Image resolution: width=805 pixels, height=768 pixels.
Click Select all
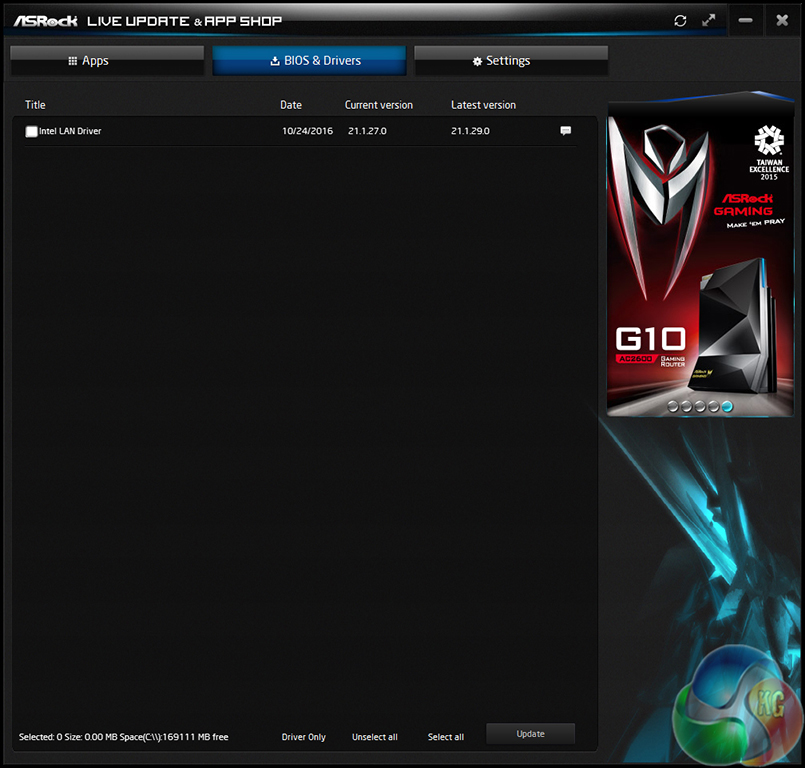click(x=446, y=737)
